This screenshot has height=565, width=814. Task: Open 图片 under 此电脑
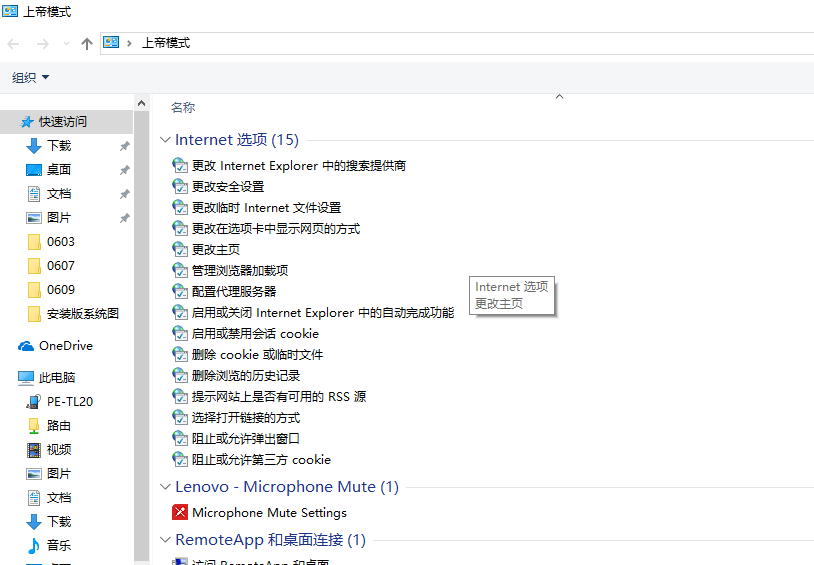59,474
